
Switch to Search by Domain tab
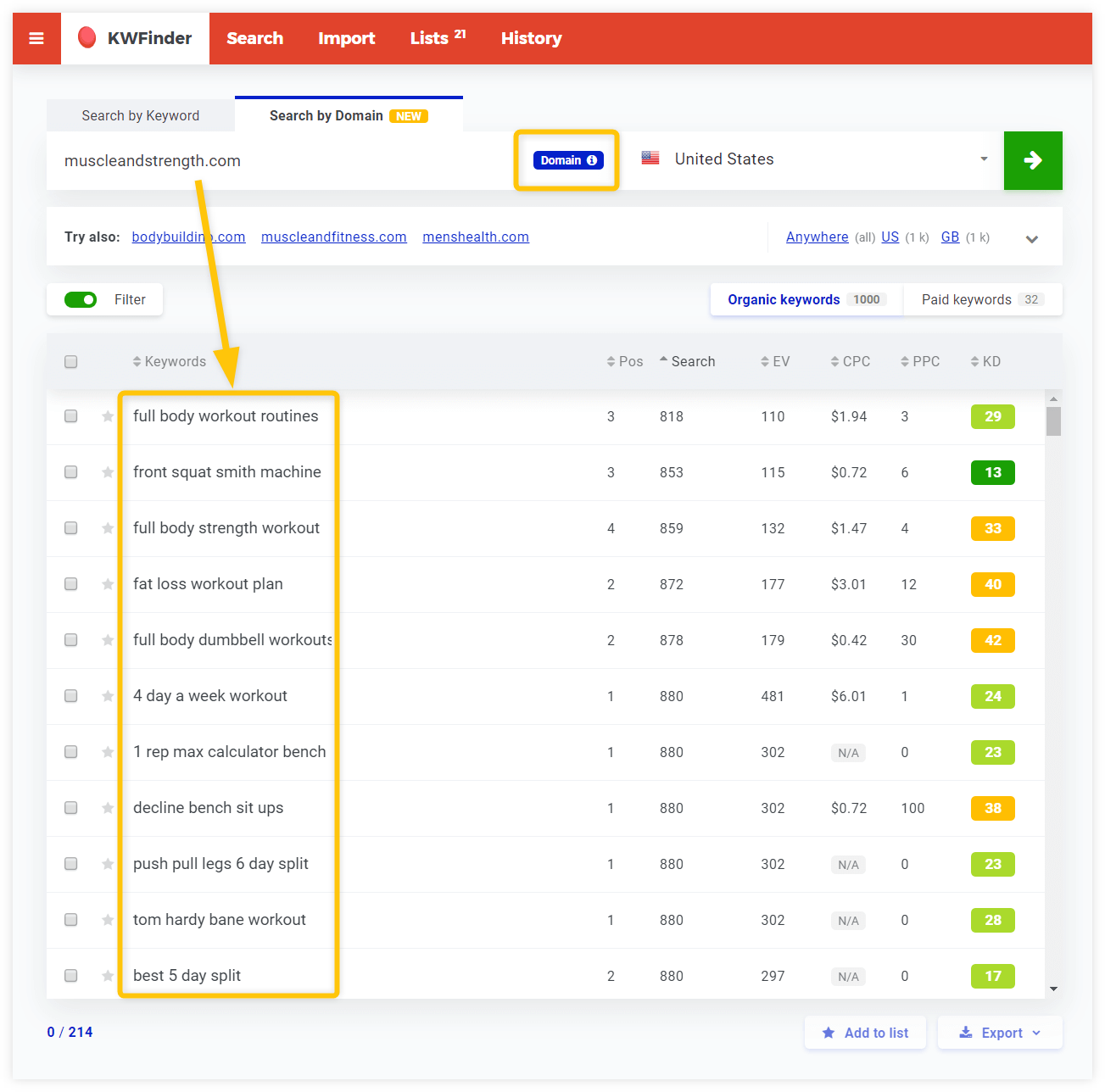[349, 115]
